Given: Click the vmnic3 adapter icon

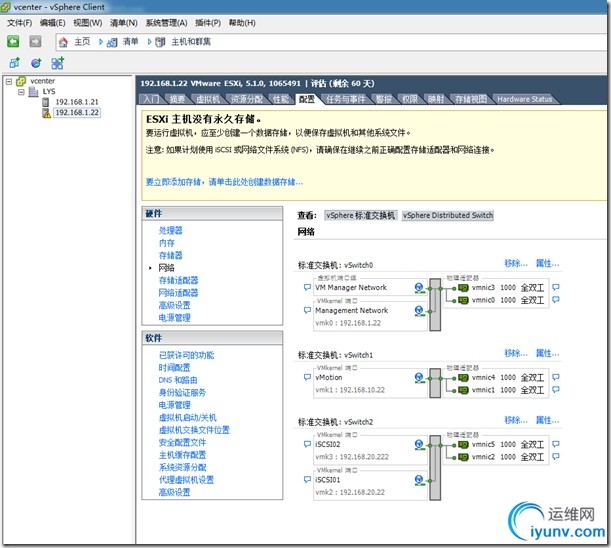Looking at the screenshot, I should (x=463, y=288).
